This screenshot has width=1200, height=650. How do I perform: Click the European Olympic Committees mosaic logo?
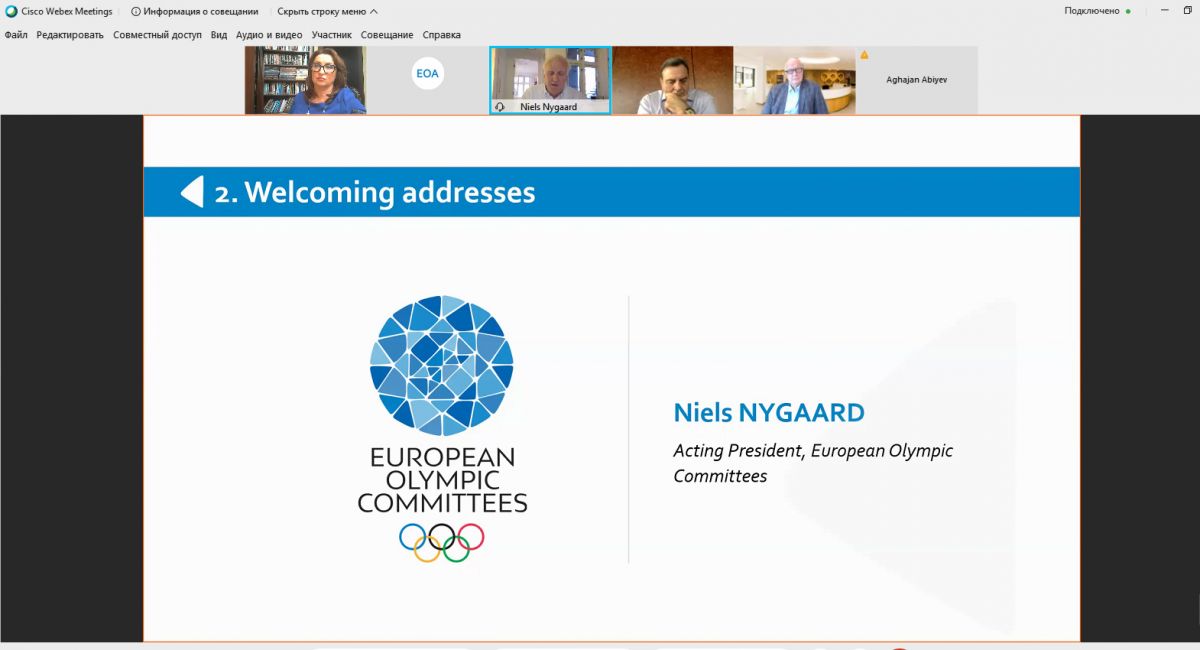pos(441,365)
